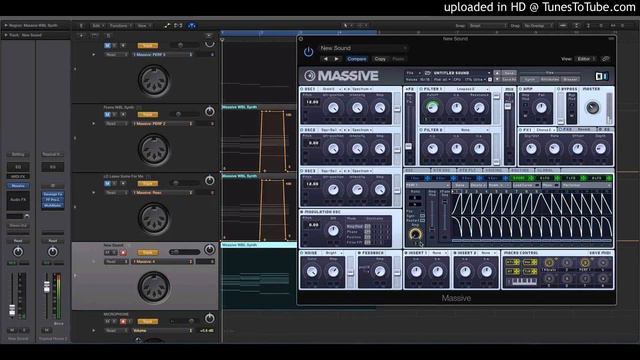Open Filter 2 type dropdown showing None
The height and width of the screenshot is (360, 640).
(x=467, y=130)
